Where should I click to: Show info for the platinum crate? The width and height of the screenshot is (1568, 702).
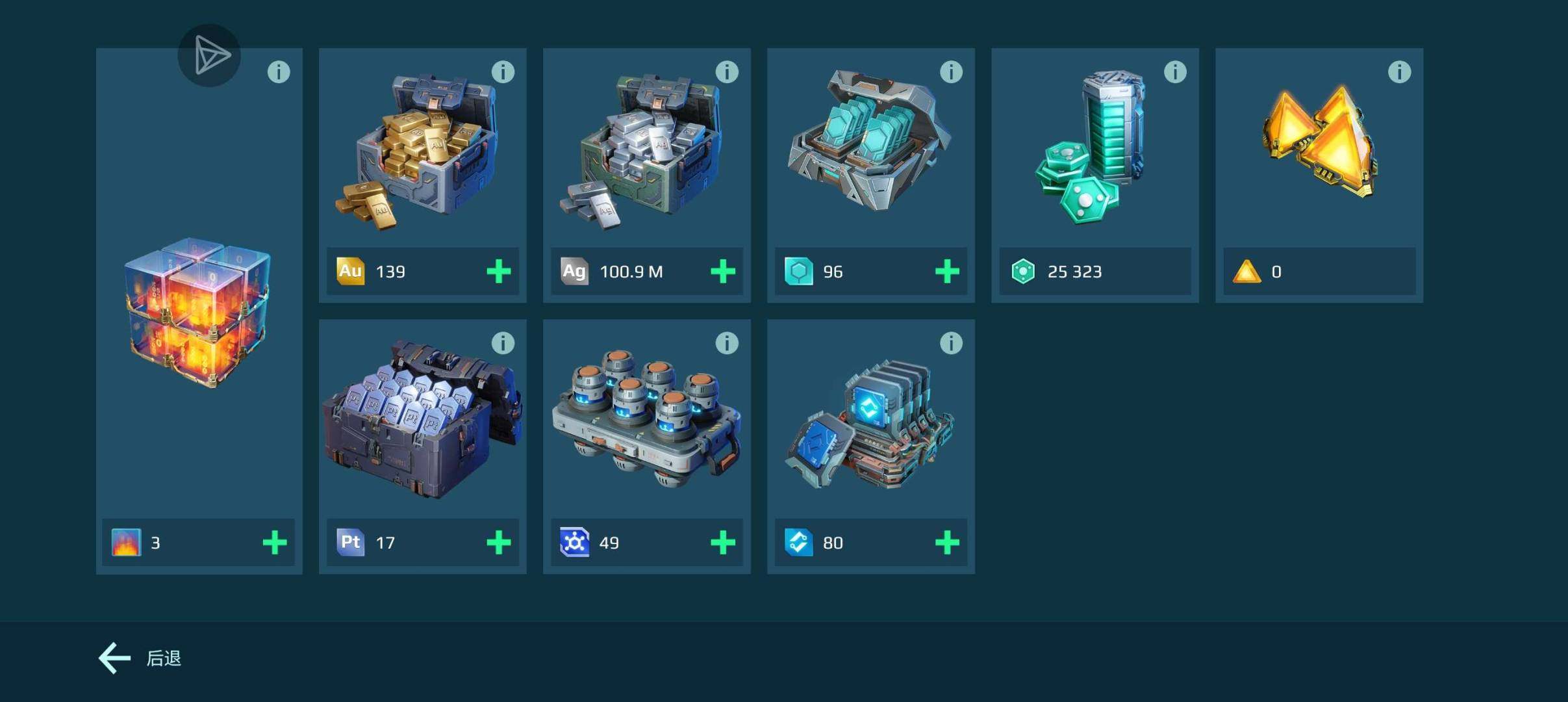[x=503, y=343]
